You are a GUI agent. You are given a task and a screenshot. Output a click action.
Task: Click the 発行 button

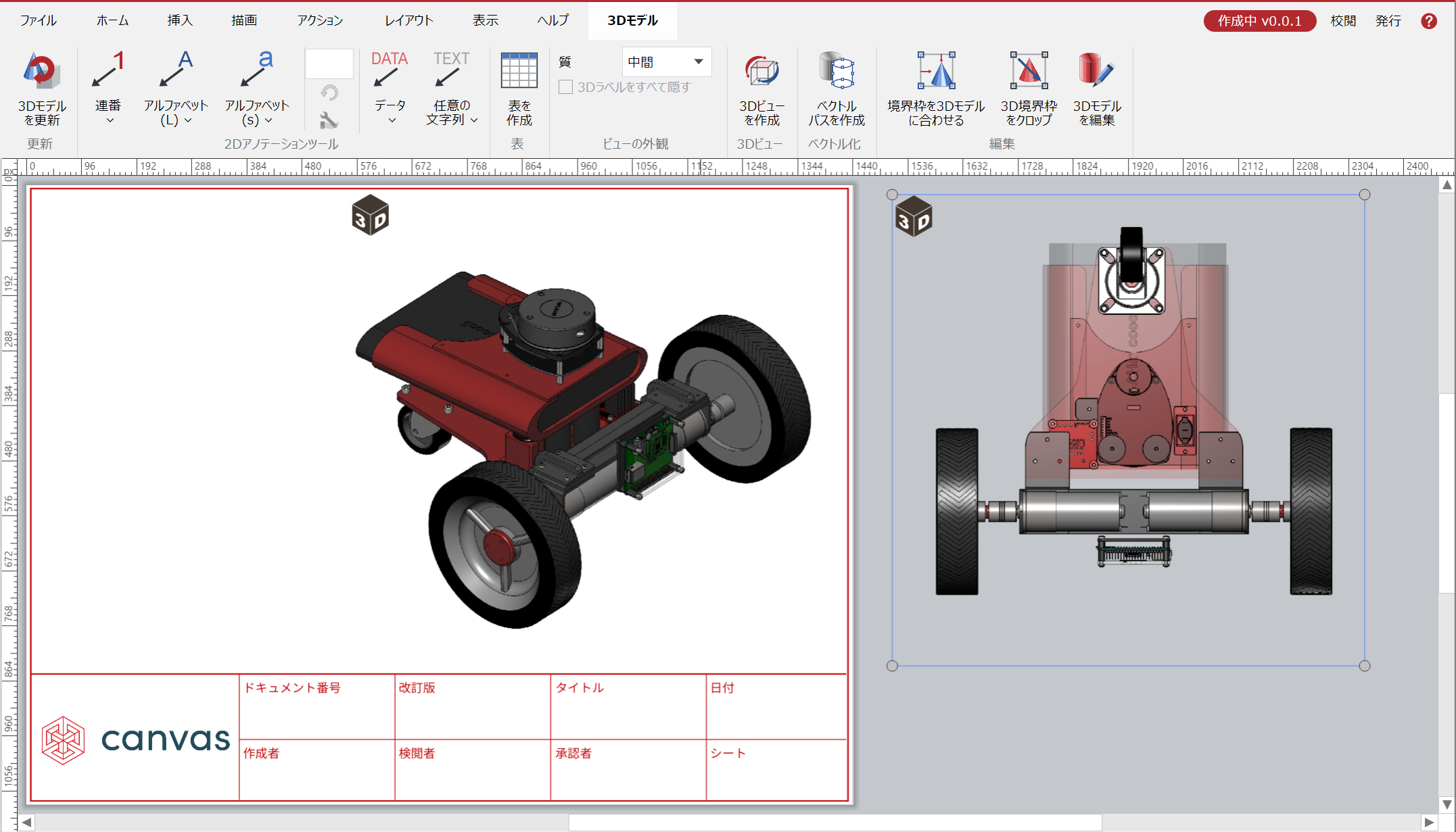point(1388,21)
